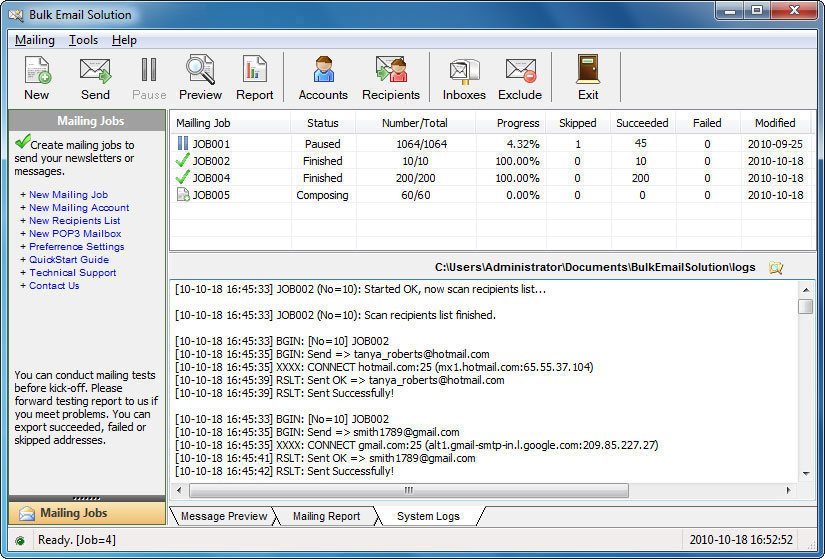Sort by Modified column header
Viewport: 825px width, 559px height.
[775, 123]
